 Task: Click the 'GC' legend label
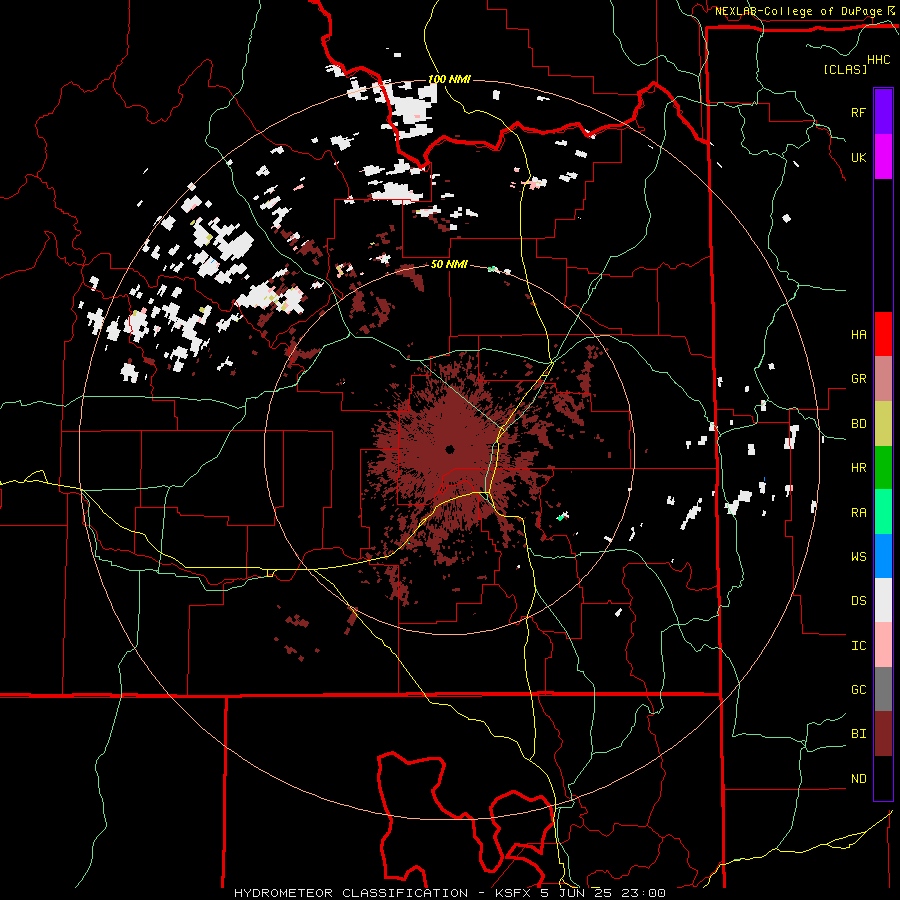click(x=858, y=690)
